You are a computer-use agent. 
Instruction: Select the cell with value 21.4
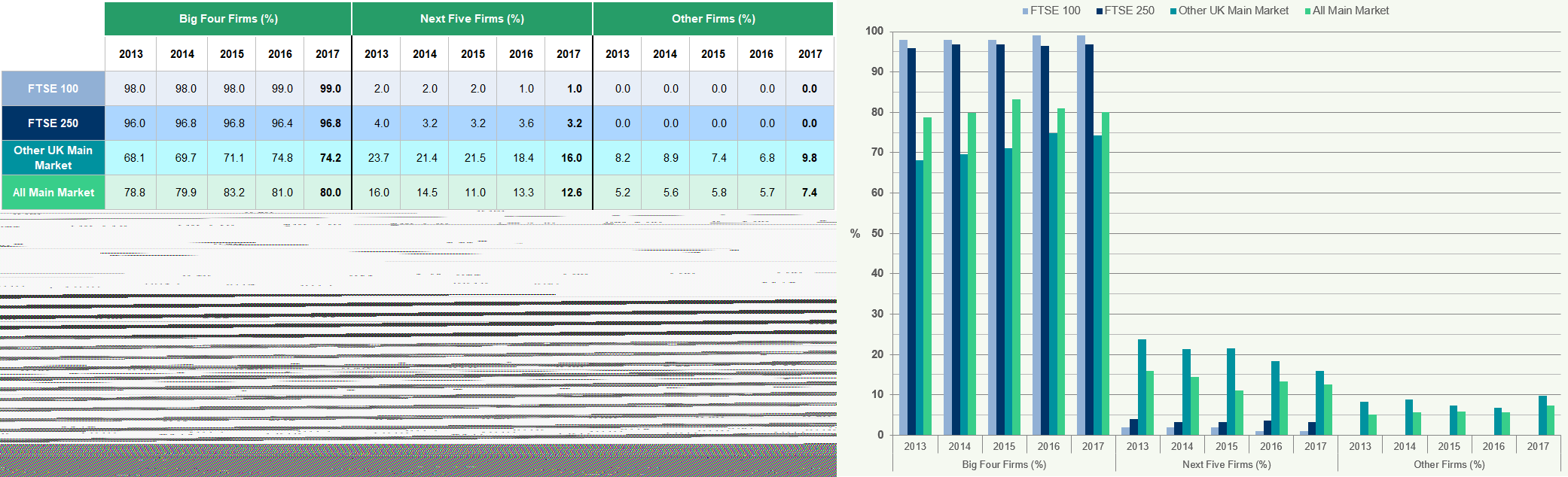coord(425,158)
